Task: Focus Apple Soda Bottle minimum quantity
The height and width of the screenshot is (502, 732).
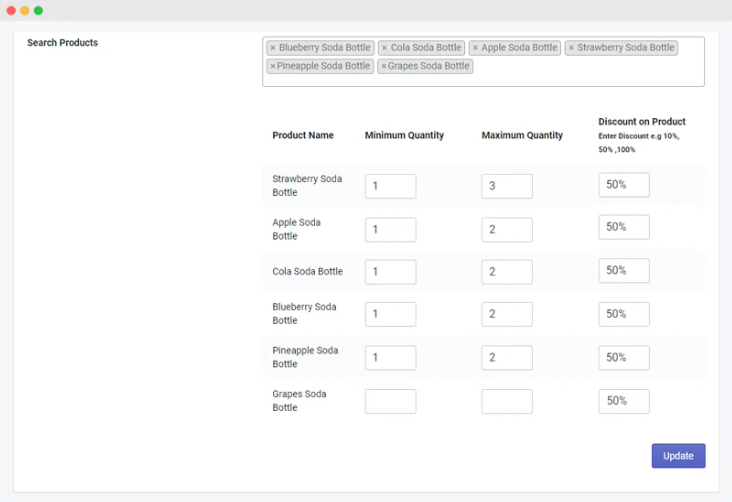Action: coord(390,230)
